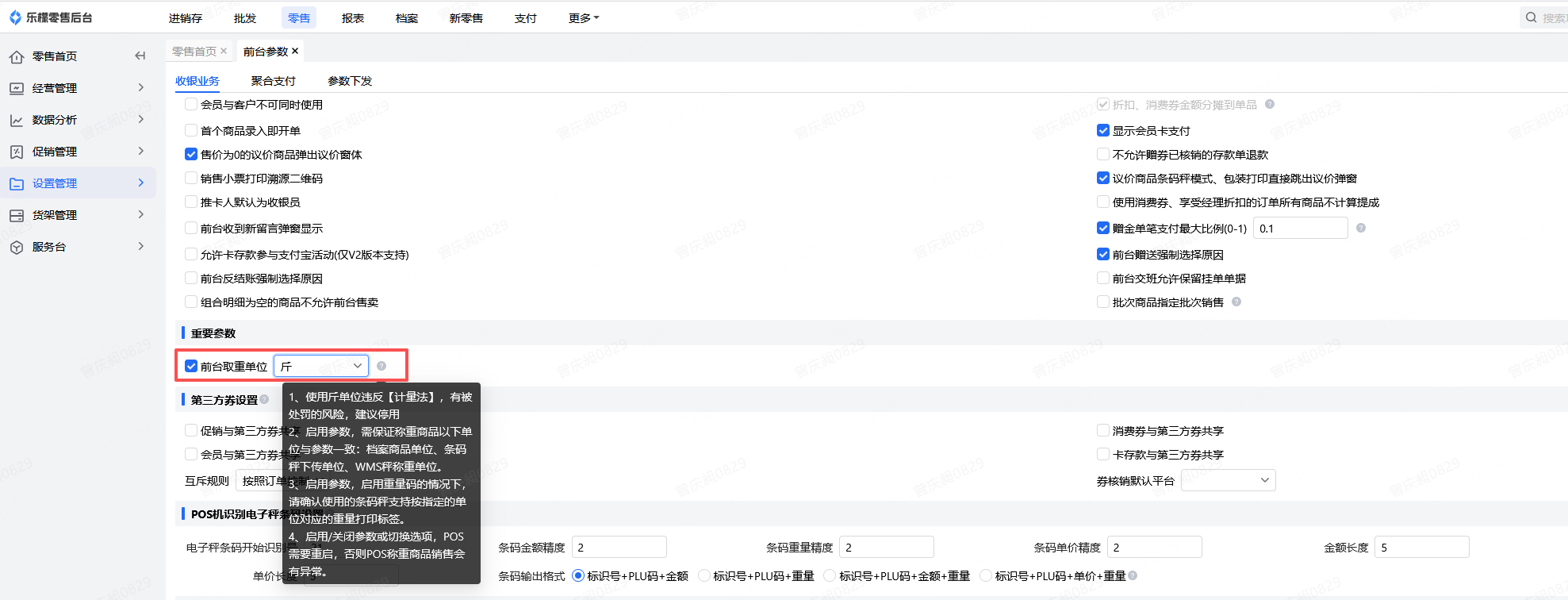The image size is (1568, 600).
Task: Click the 服务台 cube icon
Action: [x=17, y=247]
